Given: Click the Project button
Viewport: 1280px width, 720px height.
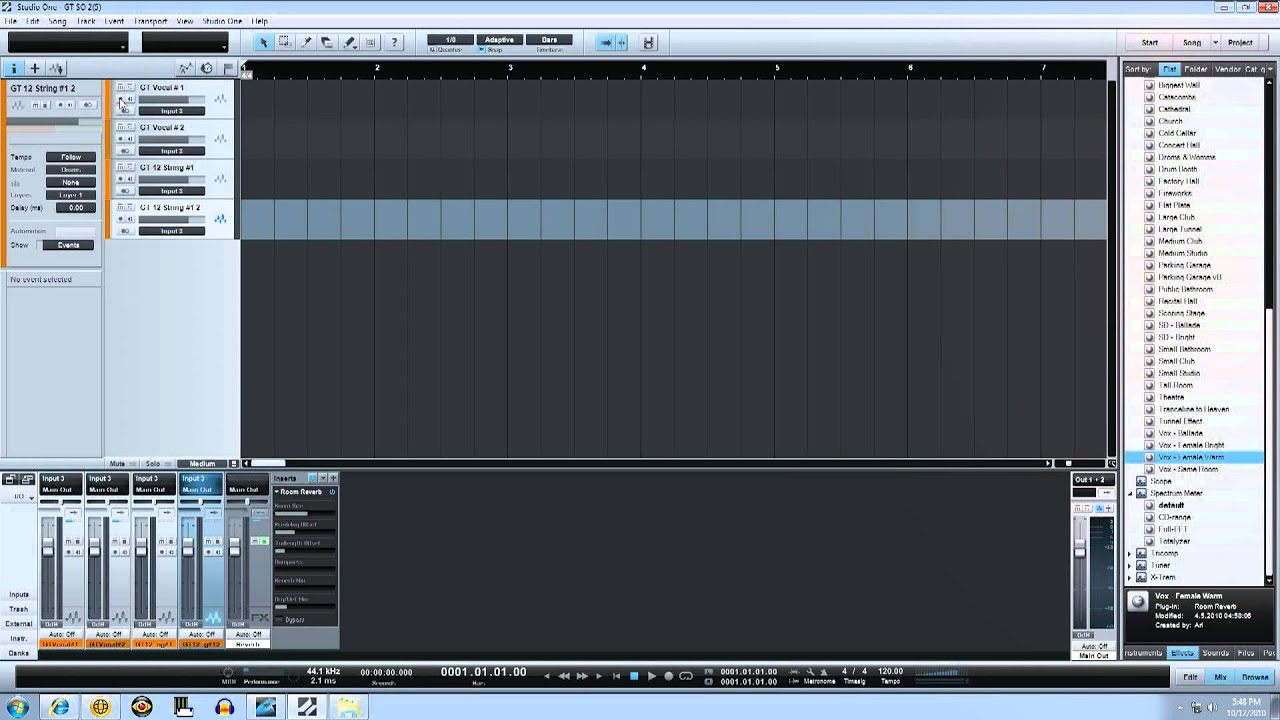Looking at the screenshot, I should (1240, 43).
